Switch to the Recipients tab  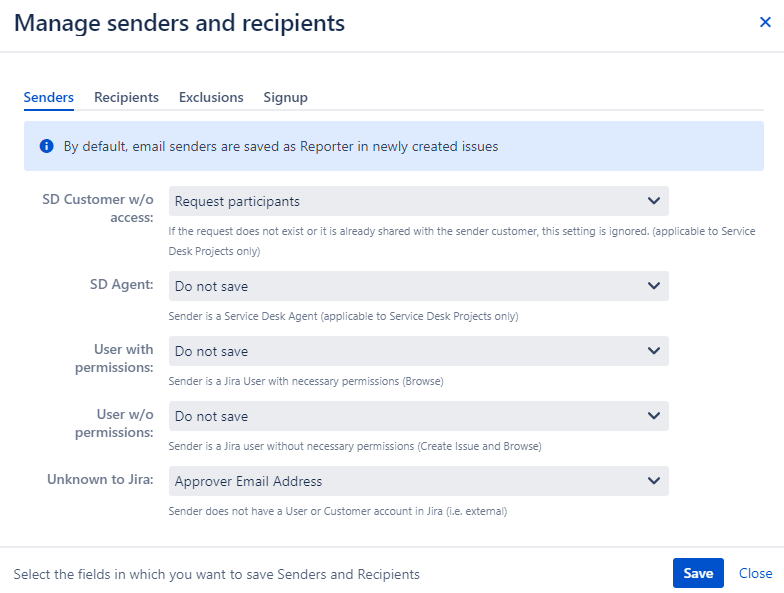coord(126,97)
